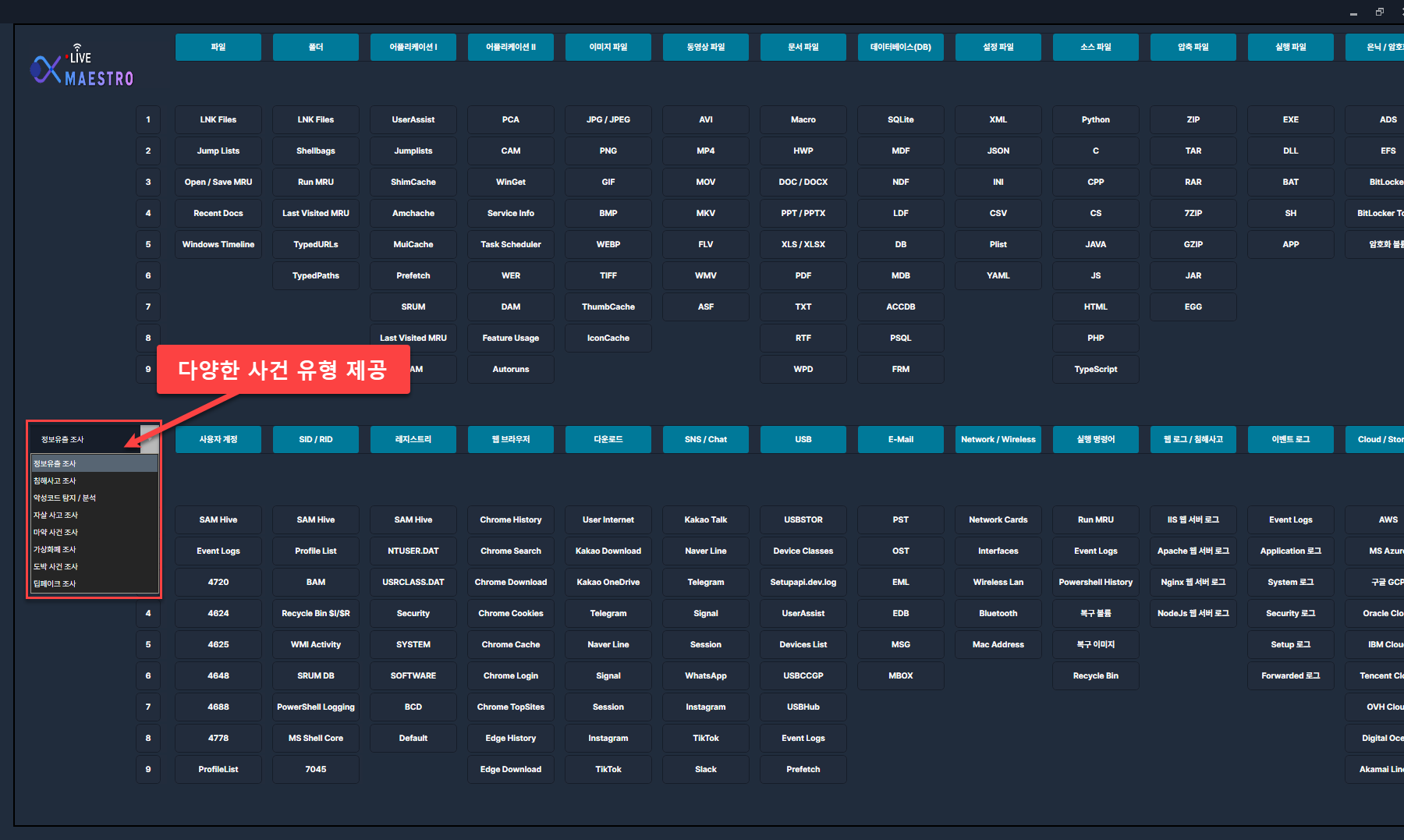
Task: Click the Live Maestro logo
Action: click(82, 67)
